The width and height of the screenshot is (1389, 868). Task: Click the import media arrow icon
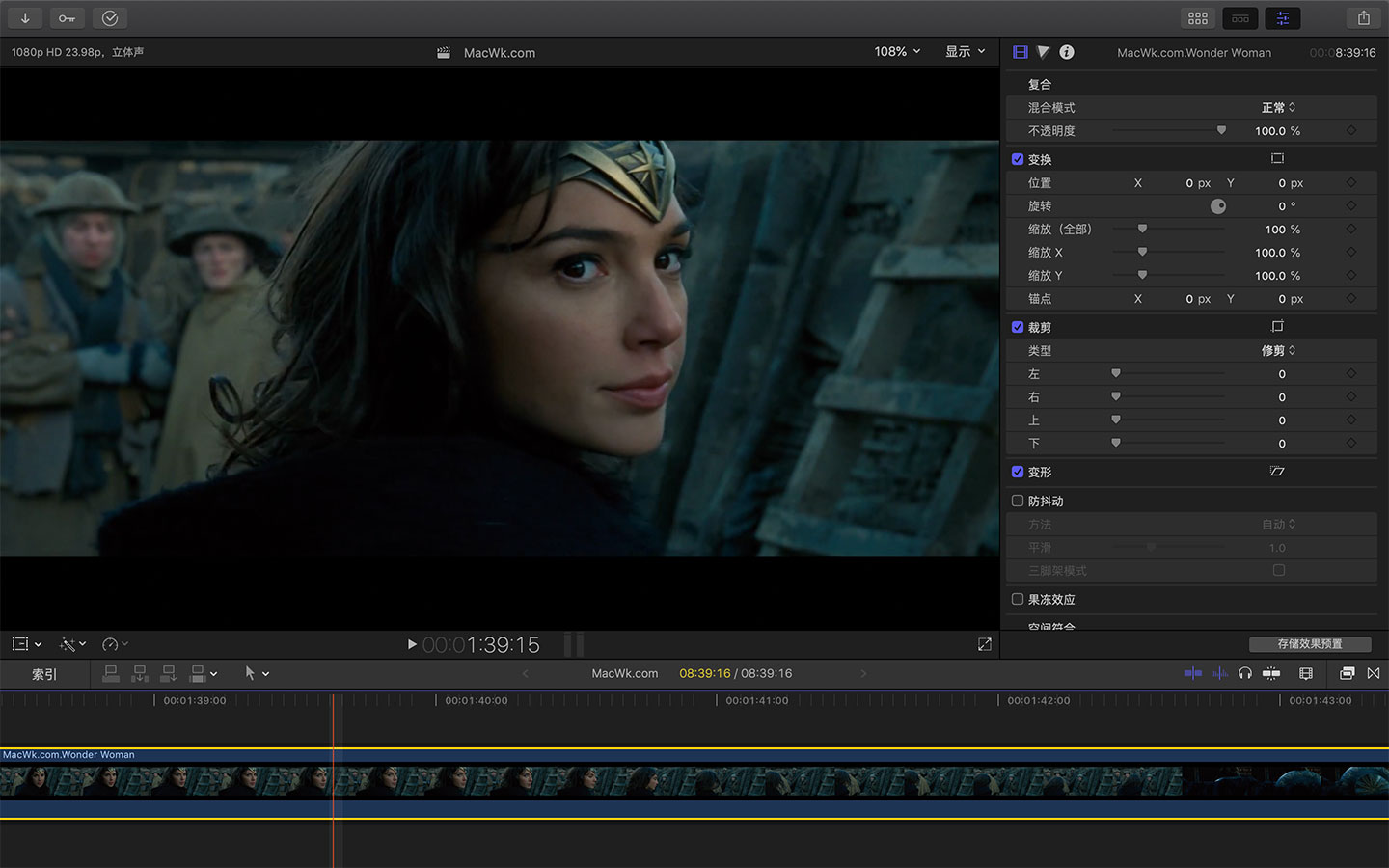click(25, 18)
